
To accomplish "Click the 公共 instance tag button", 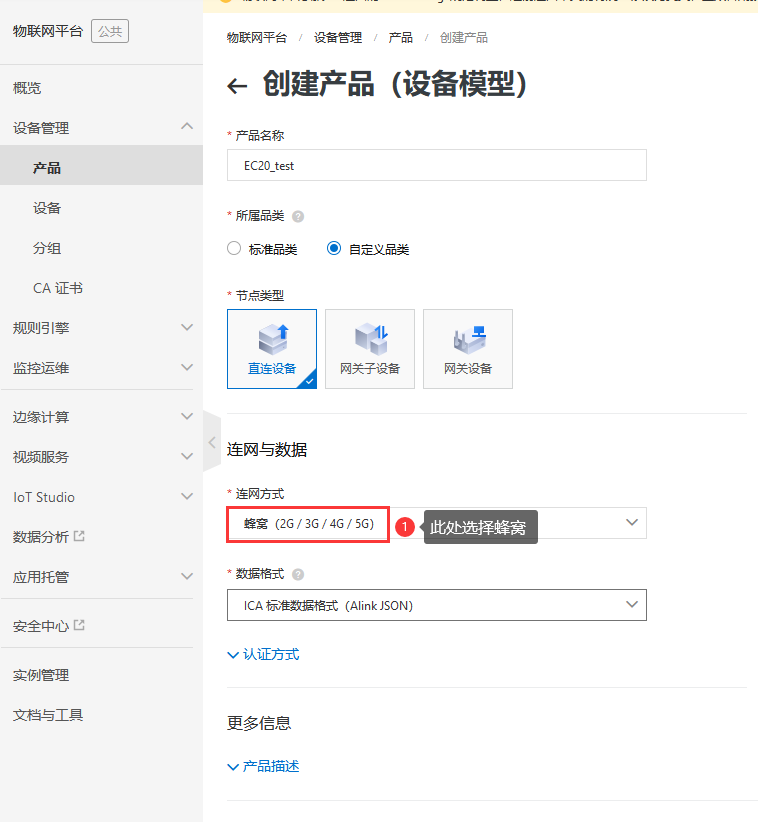I will tap(110, 31).
